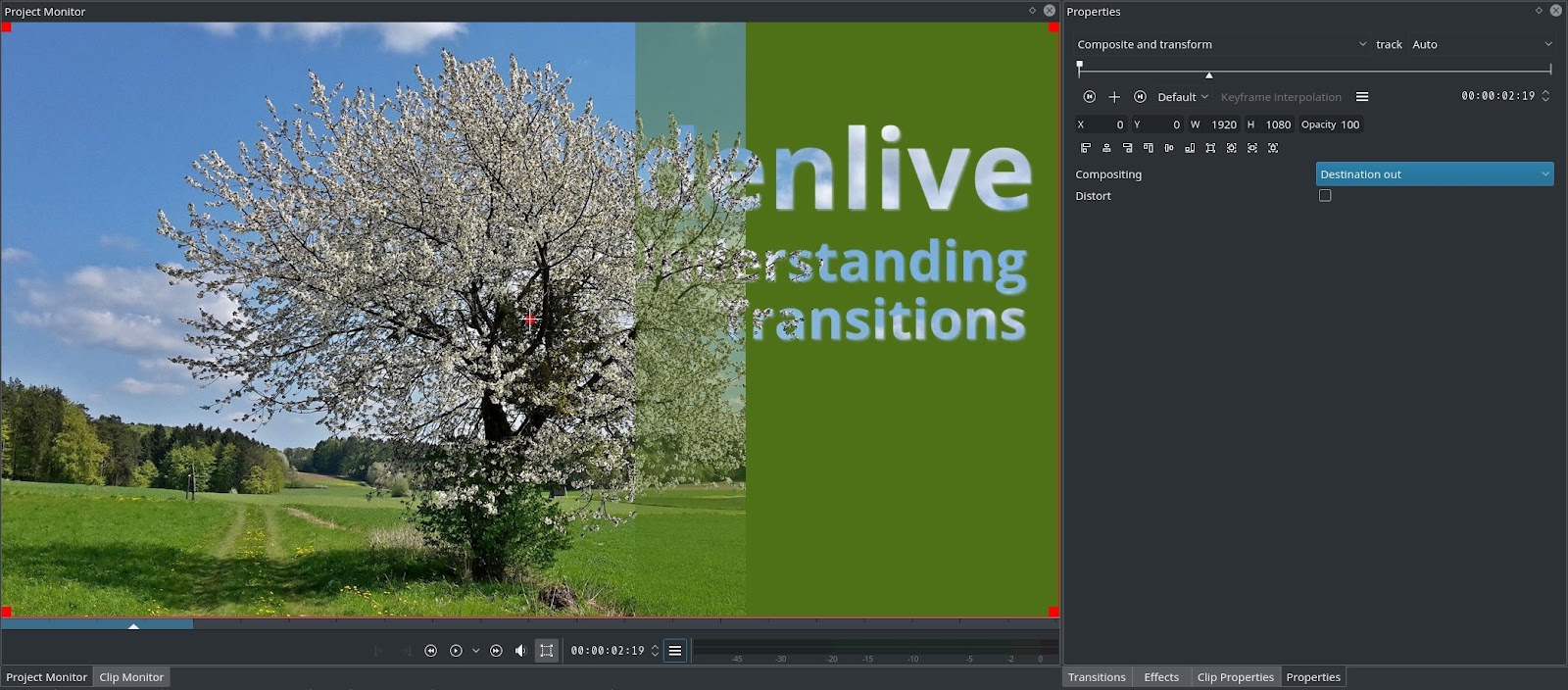Fit frame to width
This screenshot has width=1568, height=690.
pos(1252,148)
